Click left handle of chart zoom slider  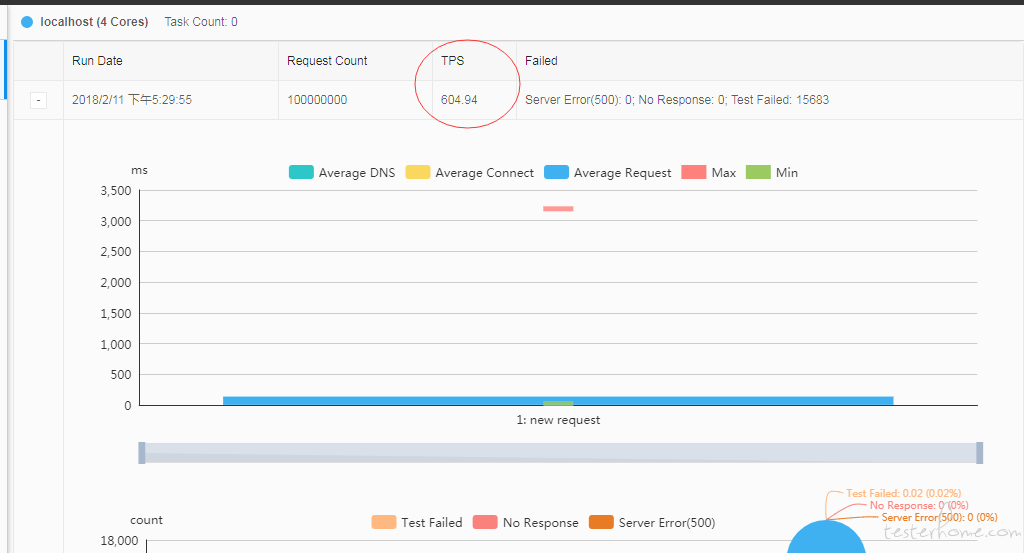point(142,453)
